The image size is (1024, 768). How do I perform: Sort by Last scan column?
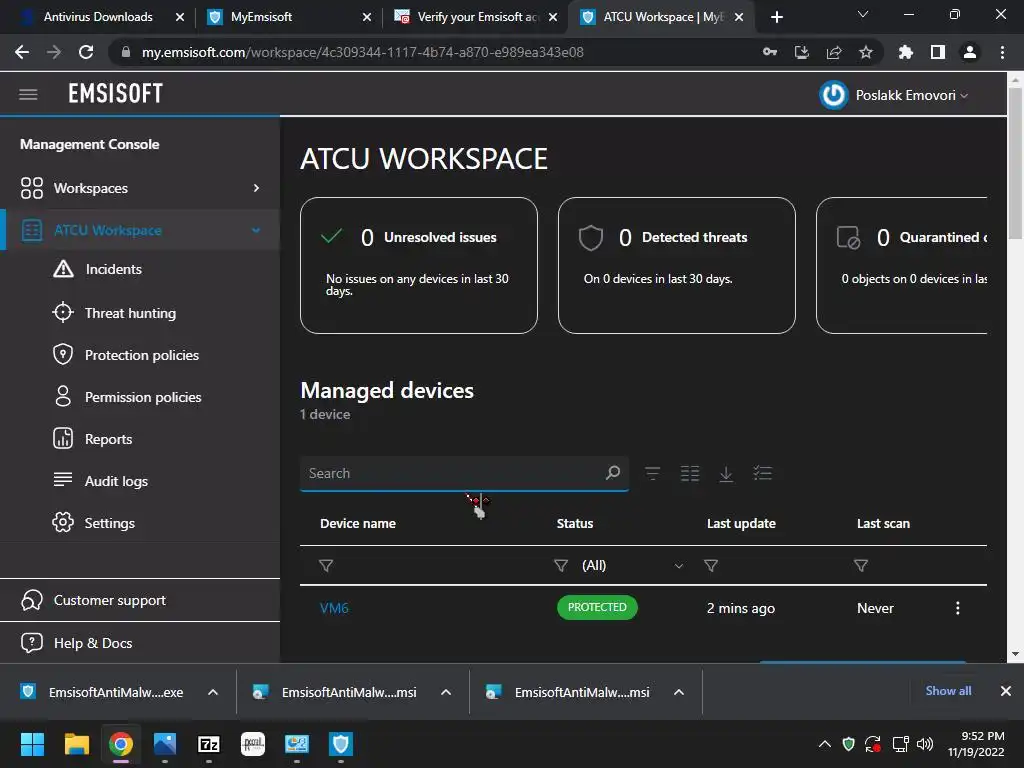coord(883,524)
